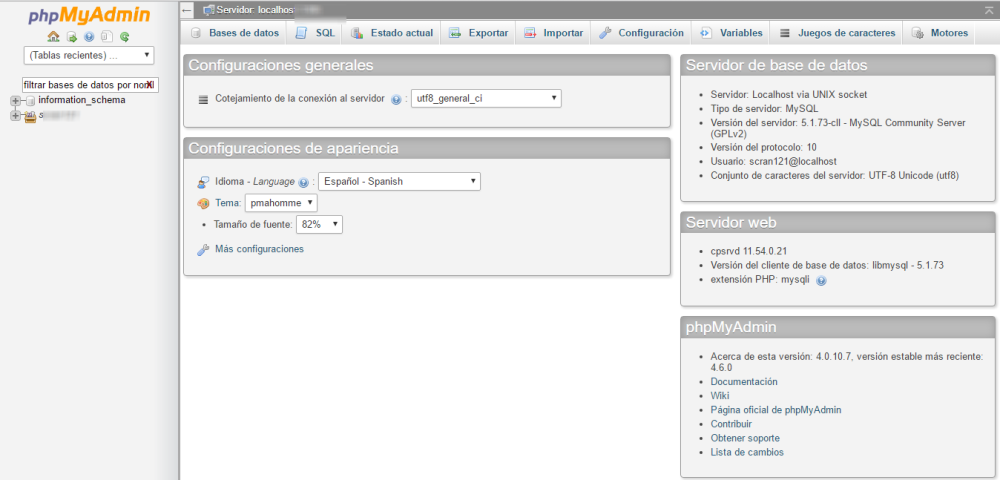Image resolution: width=1000 pixels, height=480 pixels.
Task: Click 'Tipo de servidor: MySQL' text
Action: click(764, 108)
